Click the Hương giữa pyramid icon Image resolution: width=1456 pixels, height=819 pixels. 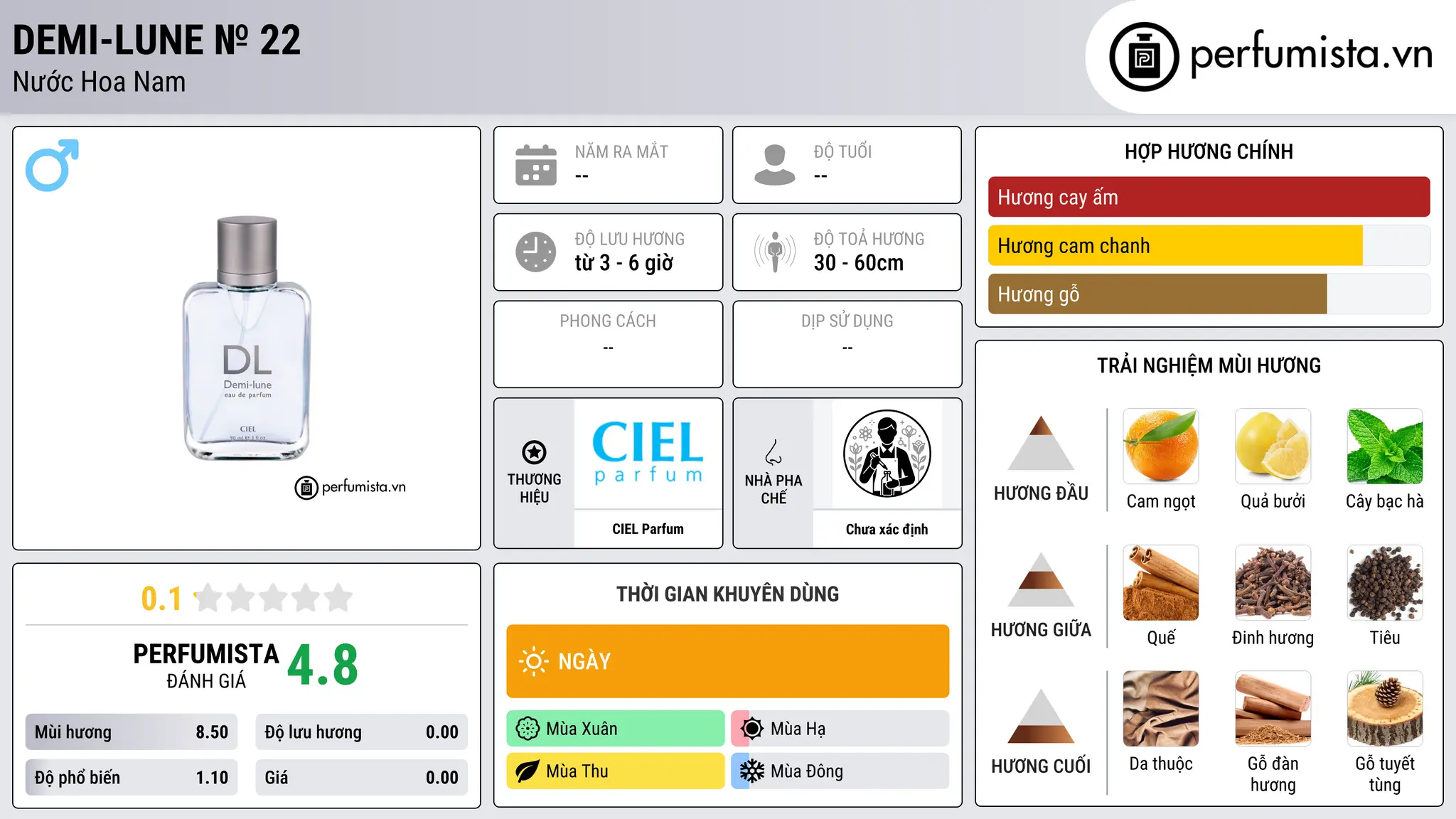1041,579
